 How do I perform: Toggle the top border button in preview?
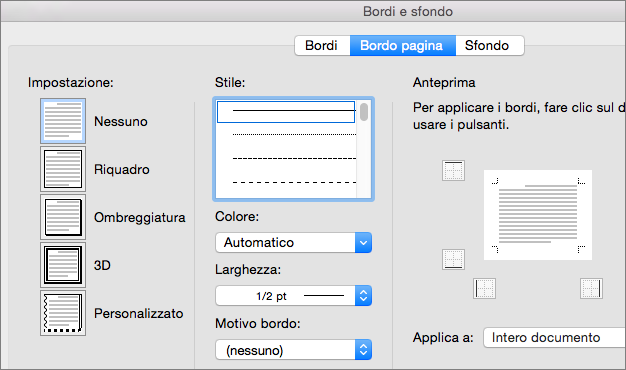click(x=453, y=170)
